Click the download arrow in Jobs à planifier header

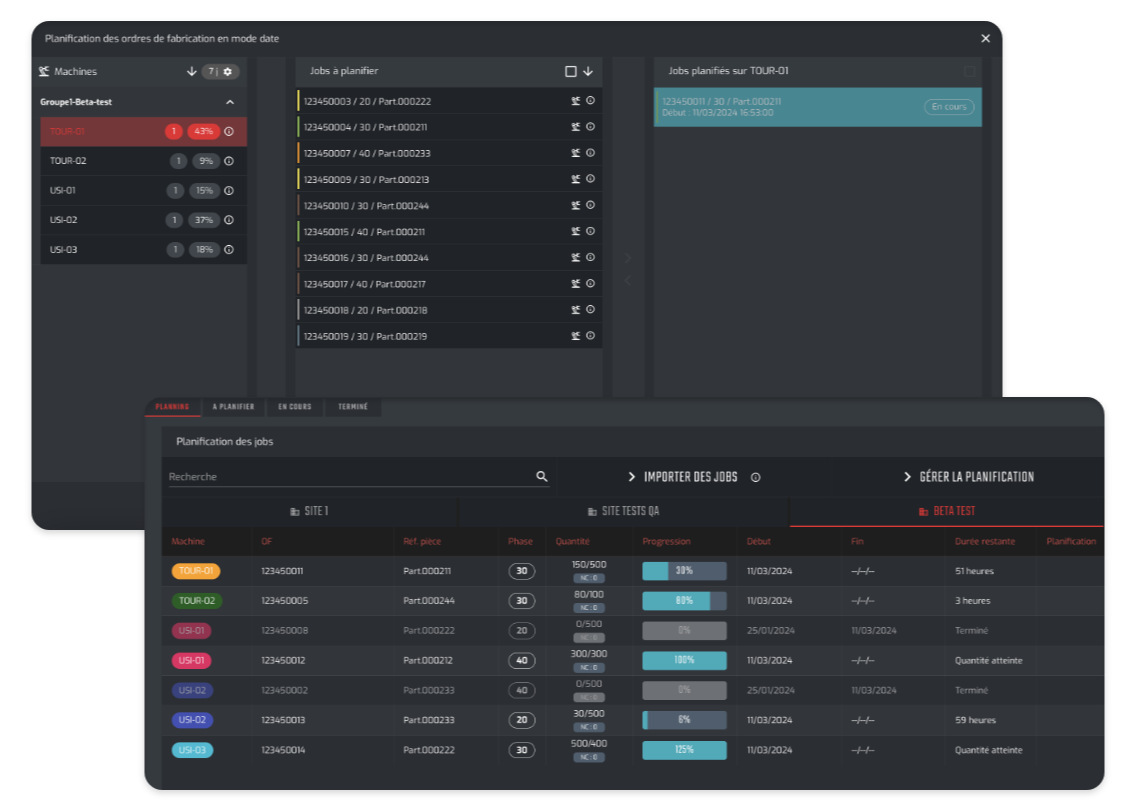[589, 71]
